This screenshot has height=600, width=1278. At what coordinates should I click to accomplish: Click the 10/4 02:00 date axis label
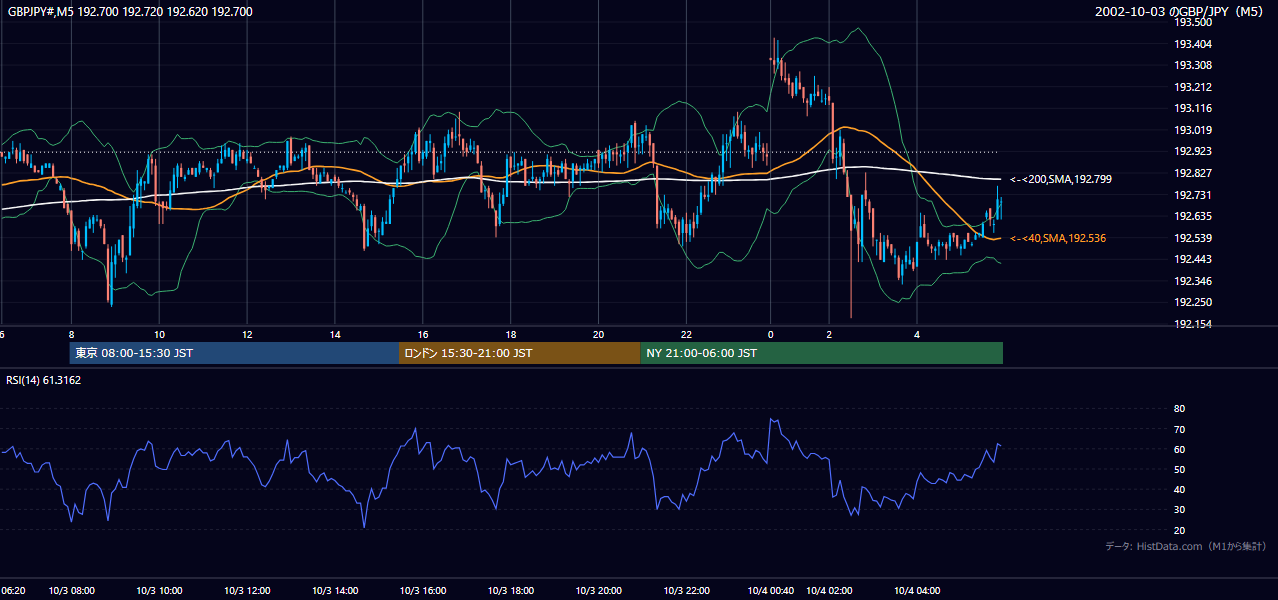pos(829,590)
